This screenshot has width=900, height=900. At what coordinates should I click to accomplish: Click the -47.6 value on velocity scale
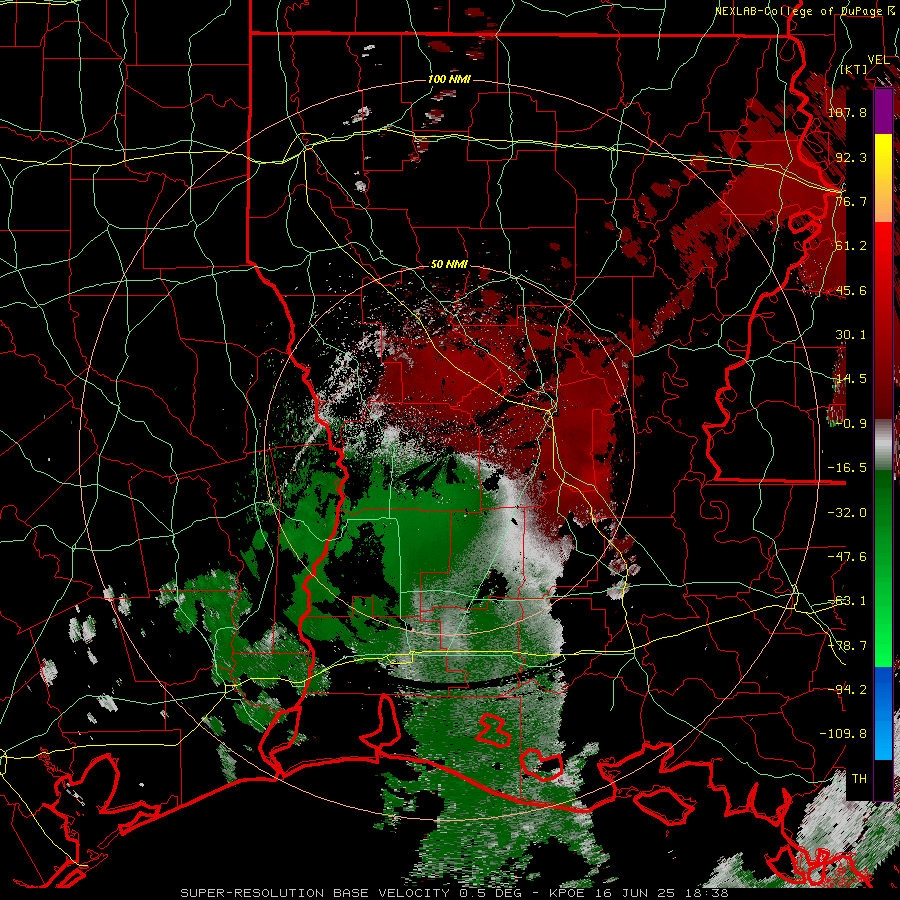[847, 557]
